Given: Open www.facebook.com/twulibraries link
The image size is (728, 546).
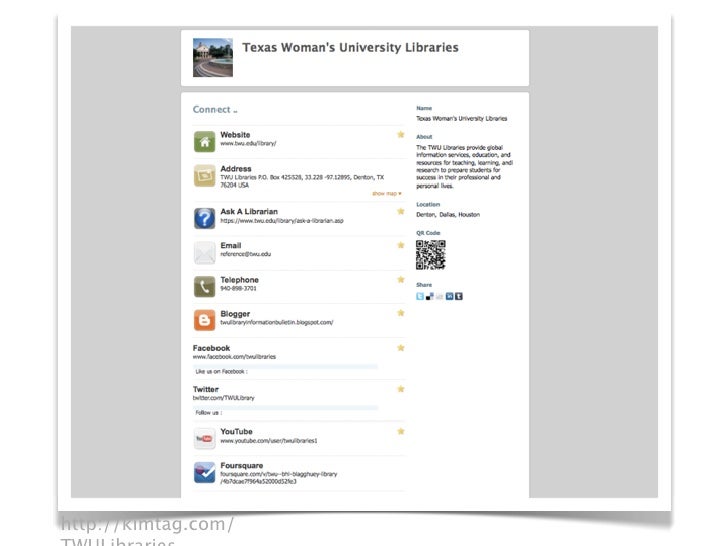Looking at the screenshot, I should click(234, 357).
